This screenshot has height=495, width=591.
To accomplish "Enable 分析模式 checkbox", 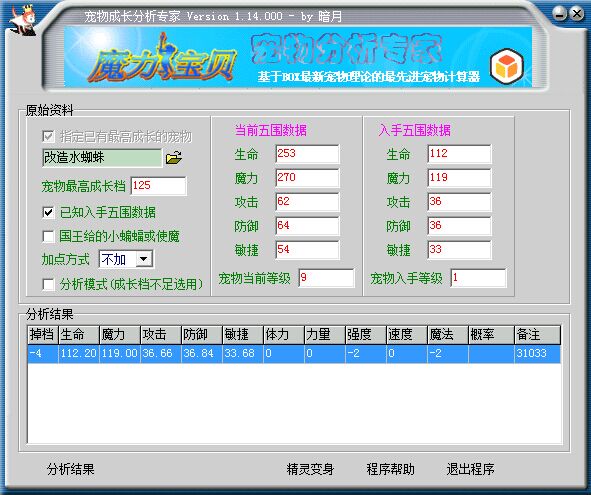I will (x=48, y=284).
